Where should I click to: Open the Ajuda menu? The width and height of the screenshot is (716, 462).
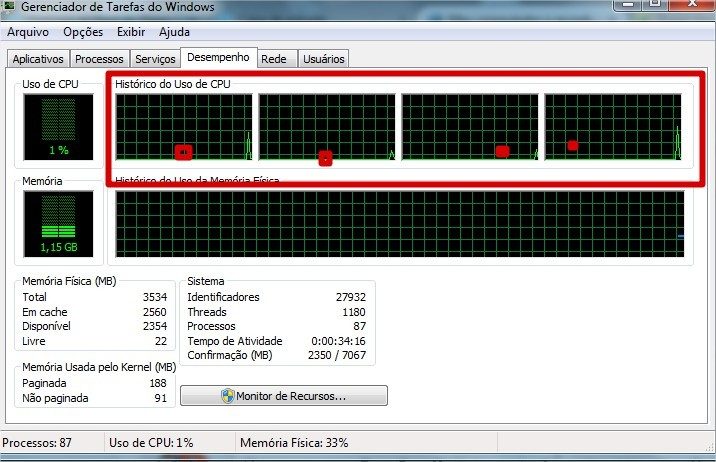pos(174,32)
